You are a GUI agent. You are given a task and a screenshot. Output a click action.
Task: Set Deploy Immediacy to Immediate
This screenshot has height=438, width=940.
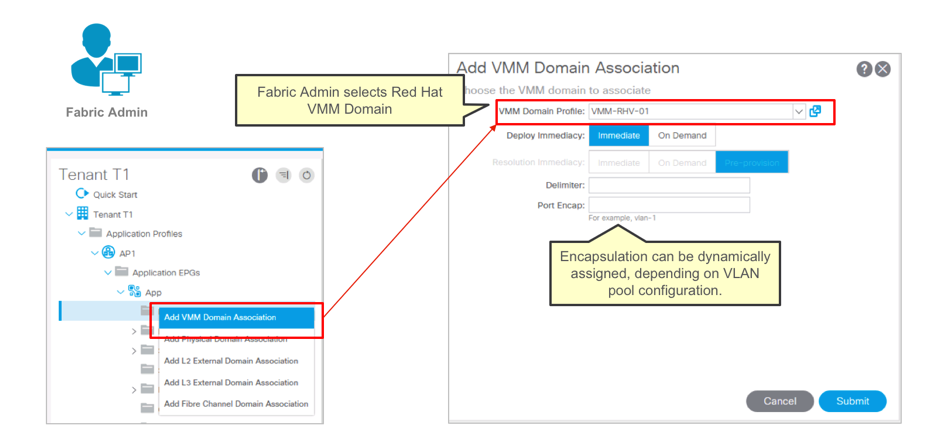pos(618,136)
